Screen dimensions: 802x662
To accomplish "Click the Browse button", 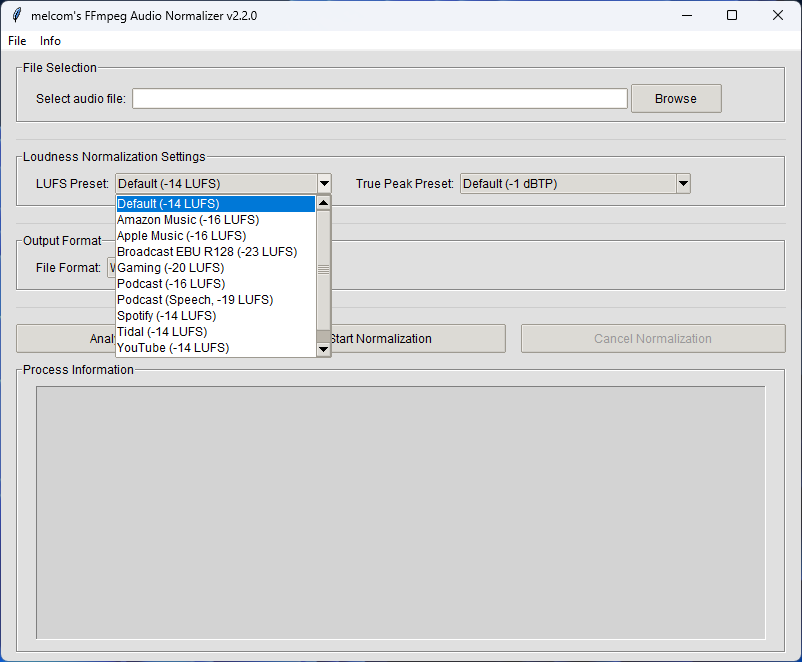I will click(x=675, y=98).
